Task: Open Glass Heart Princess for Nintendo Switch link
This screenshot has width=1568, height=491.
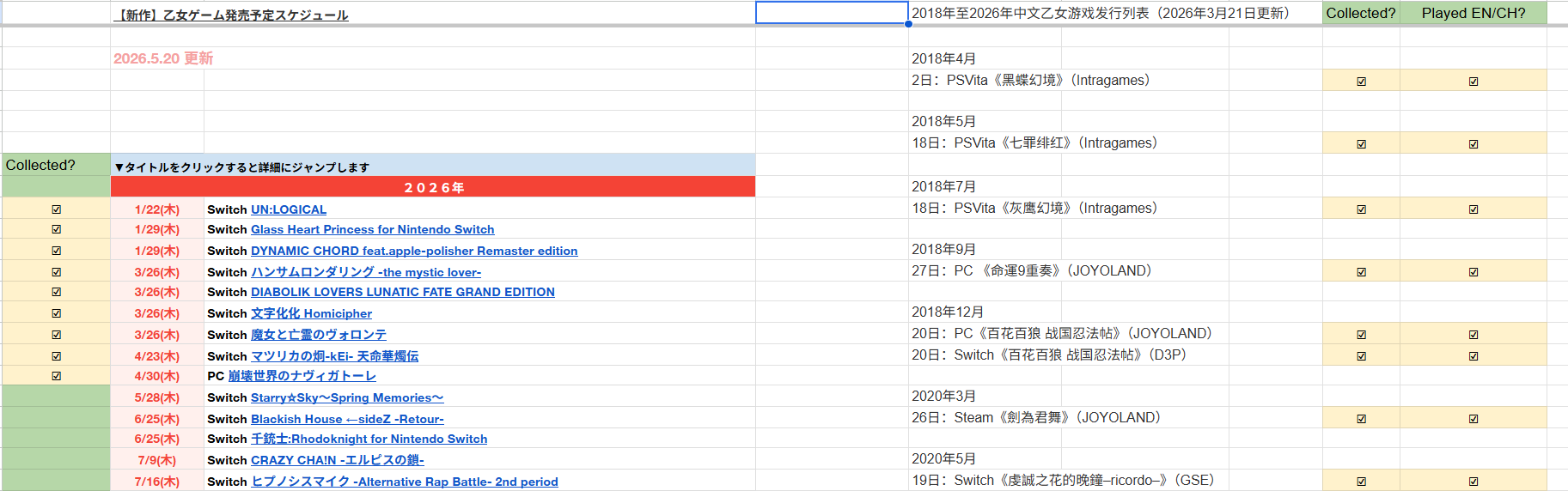Action: (373, 229)
